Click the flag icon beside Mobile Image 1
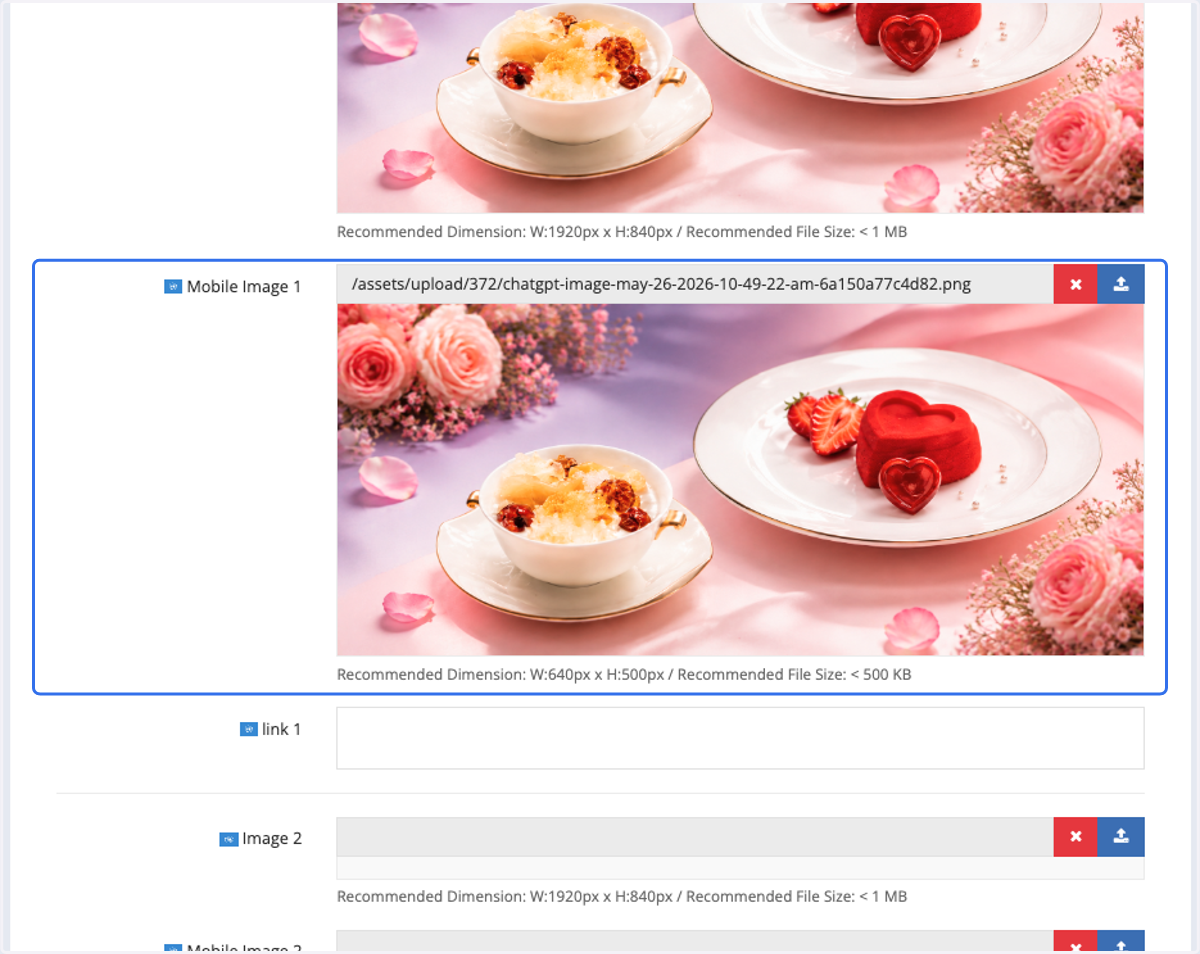Viewport: 1200px width, 954px height. 173,287
